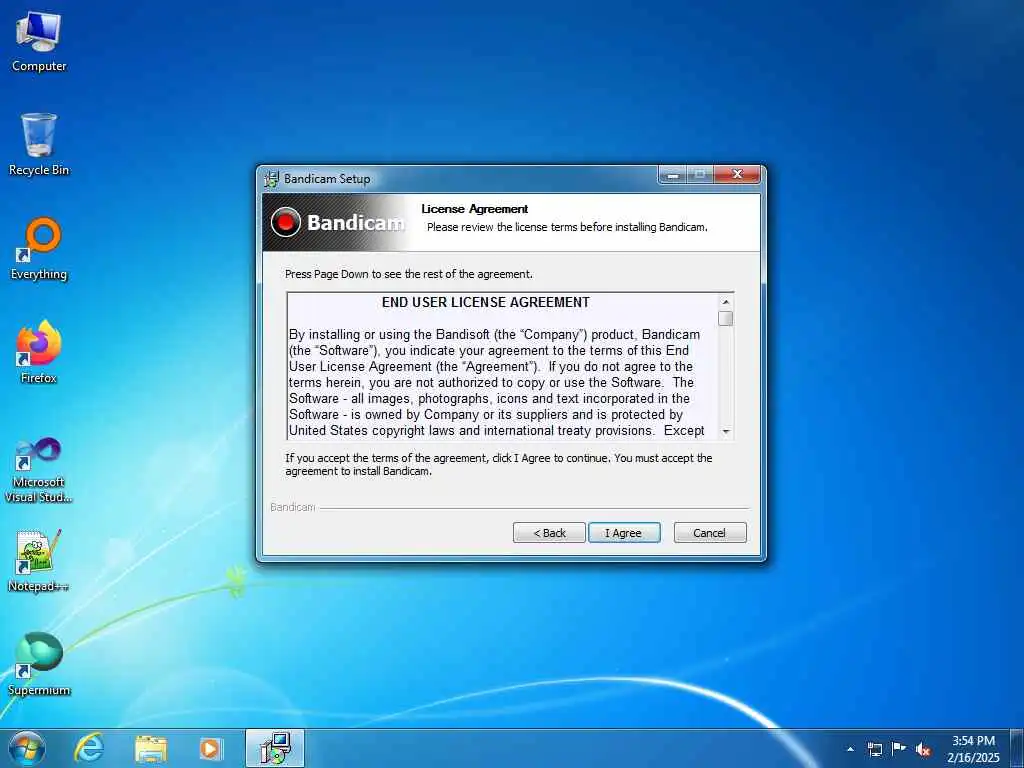Screen dimensions: 1024x768
Task: Open the Computer desktop icon
Action: pos(39,42)
